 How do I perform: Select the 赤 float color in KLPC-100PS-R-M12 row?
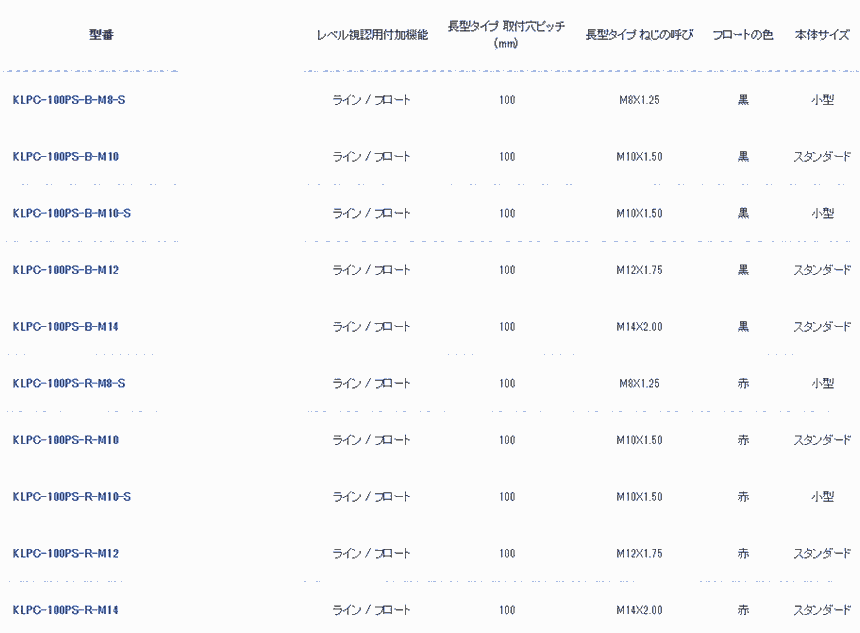[x=743, y=553]
